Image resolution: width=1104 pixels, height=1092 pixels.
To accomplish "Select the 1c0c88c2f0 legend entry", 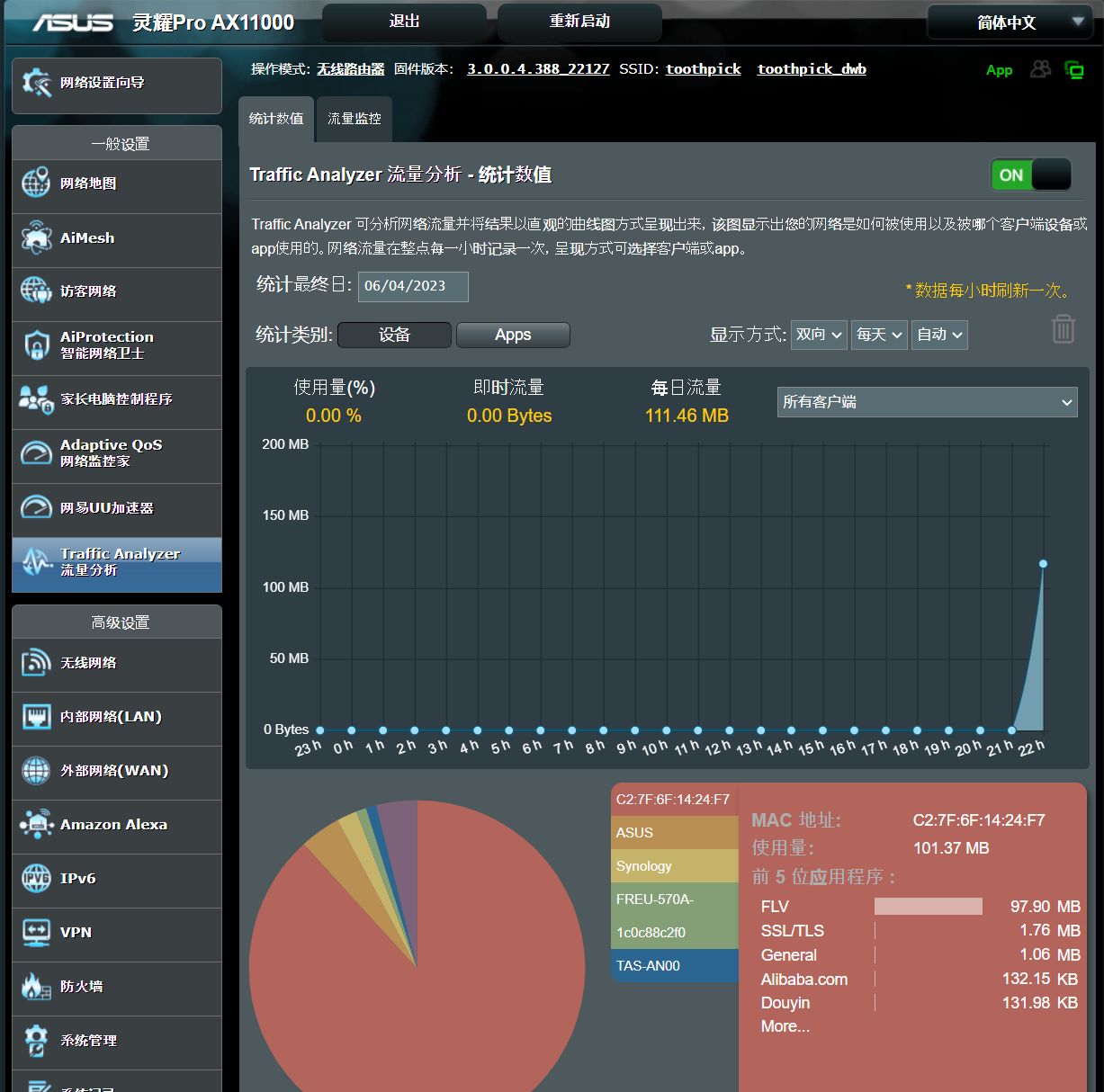I will 674,933.
